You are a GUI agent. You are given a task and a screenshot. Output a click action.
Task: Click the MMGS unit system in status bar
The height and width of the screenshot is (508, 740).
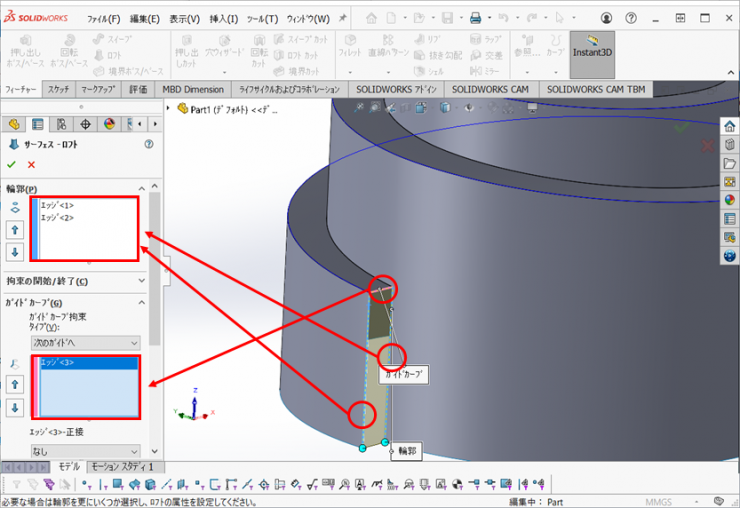point(661,501)
